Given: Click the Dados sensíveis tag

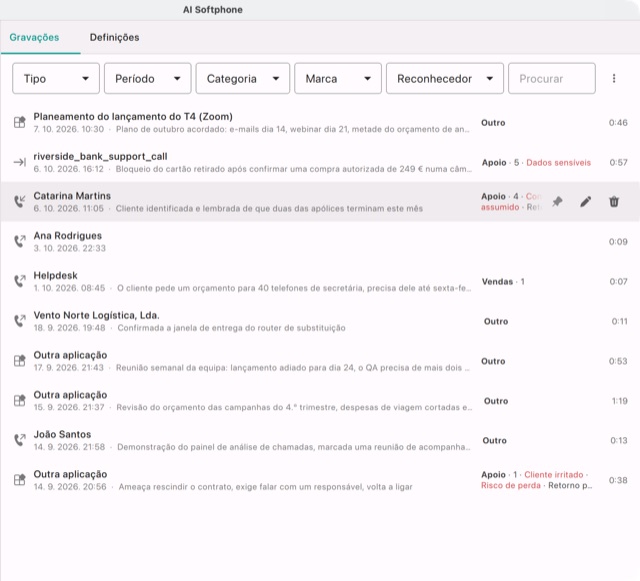Looking at the screenshot, I should (x=558, y=163).
